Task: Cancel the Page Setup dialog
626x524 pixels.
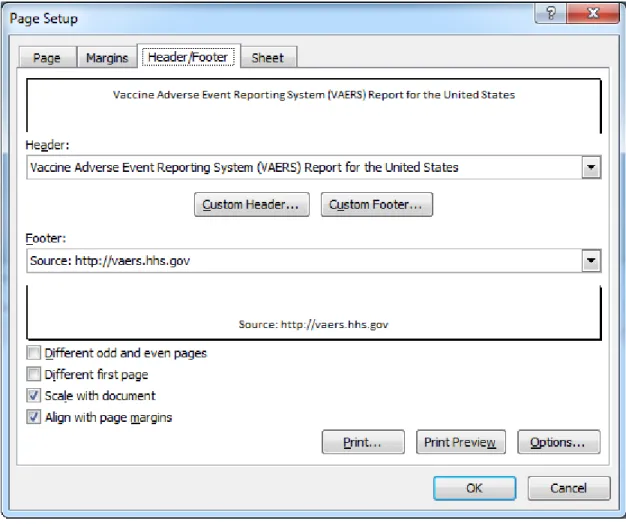Action: pyautogui.click(x=569, y=488)
